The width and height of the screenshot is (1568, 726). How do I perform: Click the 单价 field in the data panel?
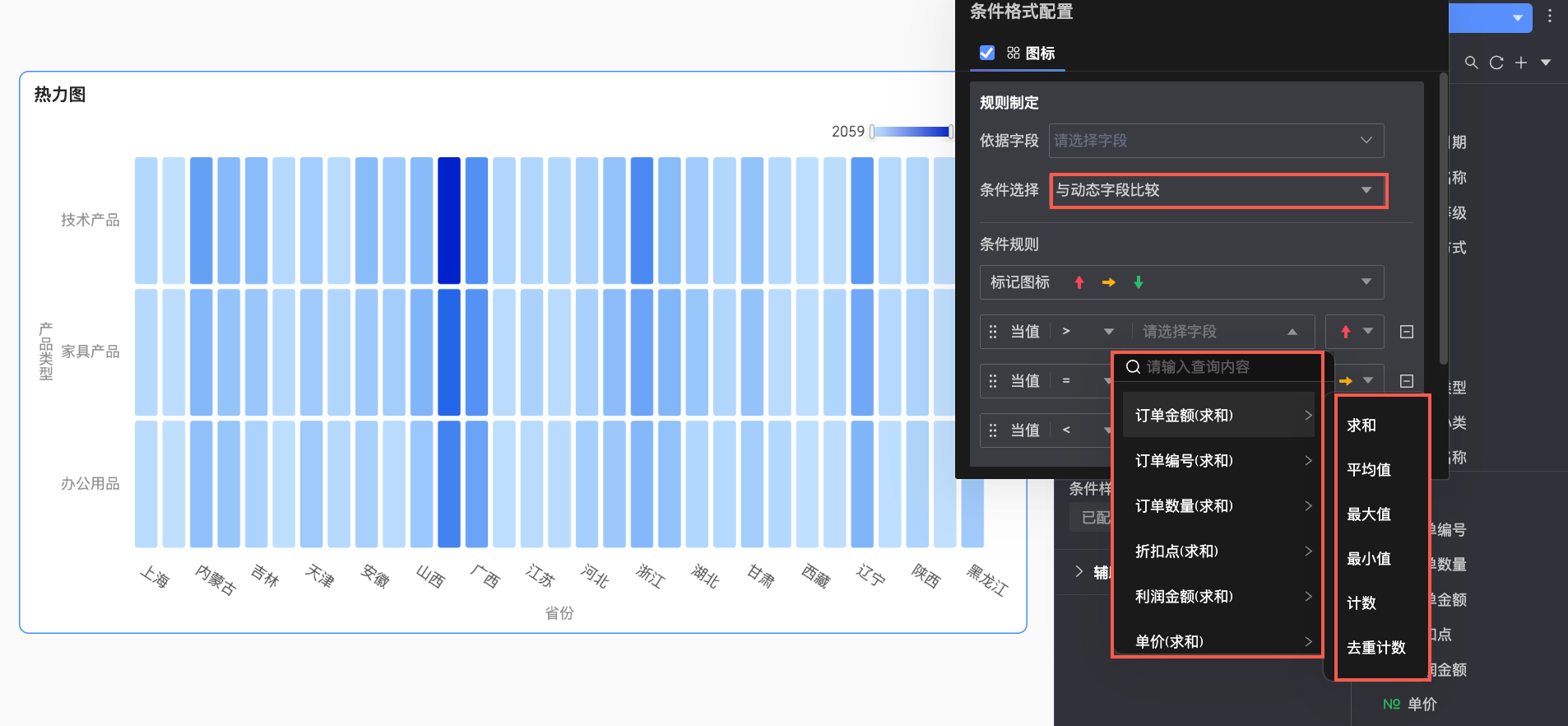(x=1422, y=705)
